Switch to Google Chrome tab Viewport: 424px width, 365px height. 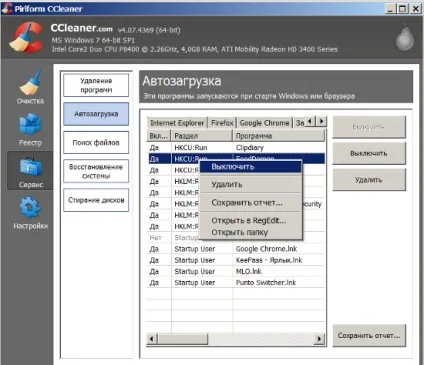coord(264,123)
